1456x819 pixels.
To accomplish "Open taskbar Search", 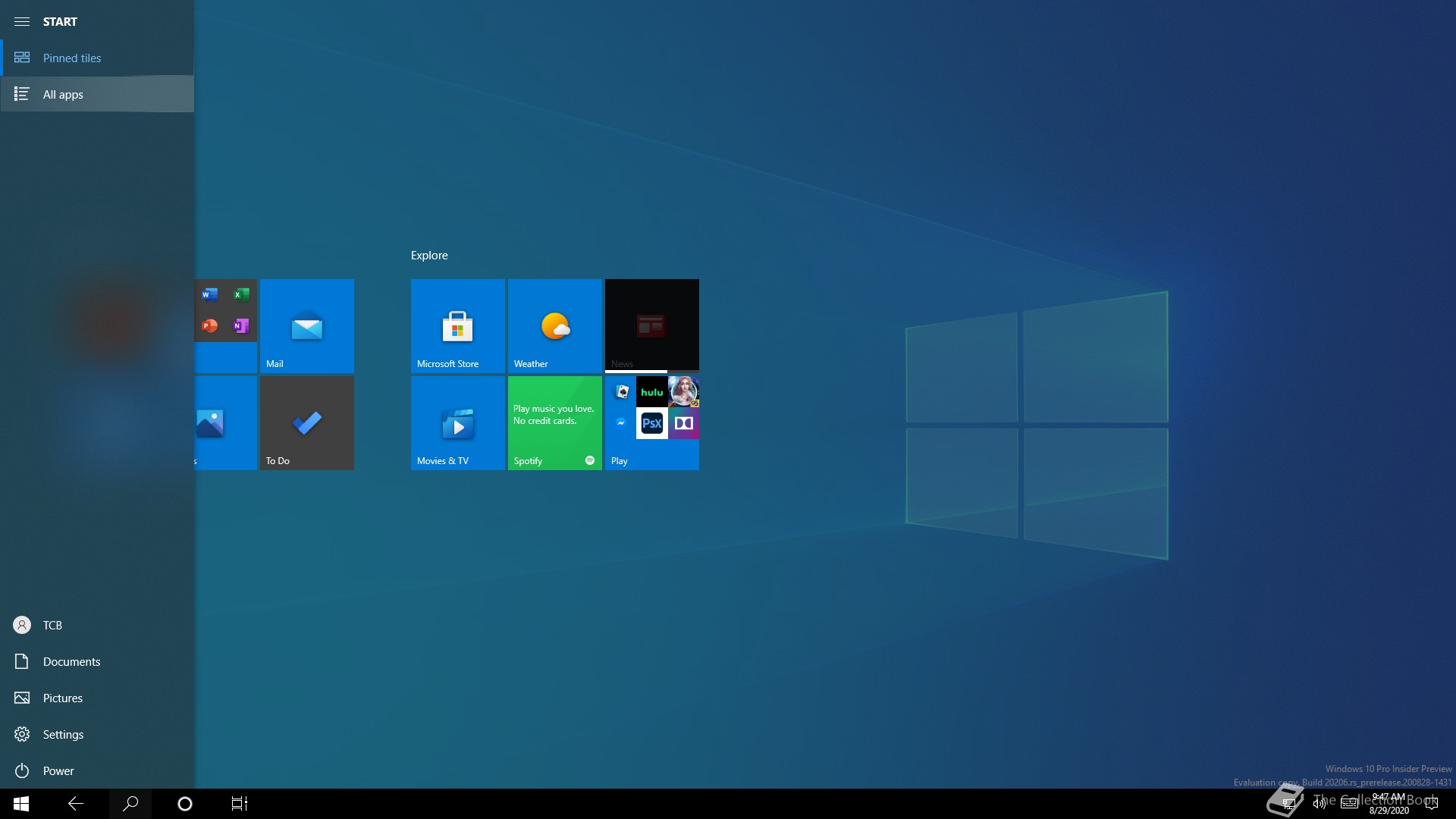I will pos(130,804).
